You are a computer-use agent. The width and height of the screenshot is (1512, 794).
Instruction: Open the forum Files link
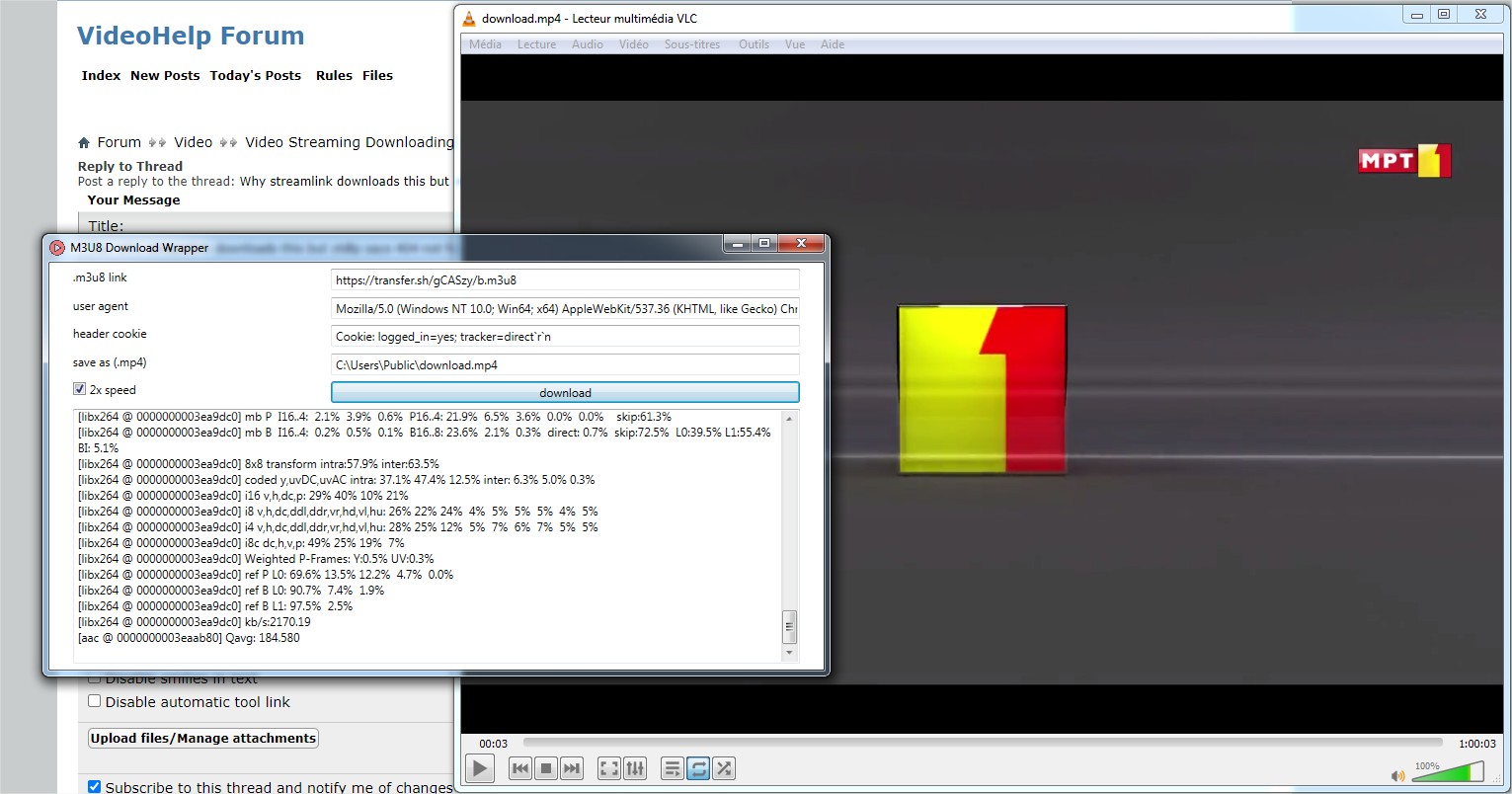pos(377,76)
